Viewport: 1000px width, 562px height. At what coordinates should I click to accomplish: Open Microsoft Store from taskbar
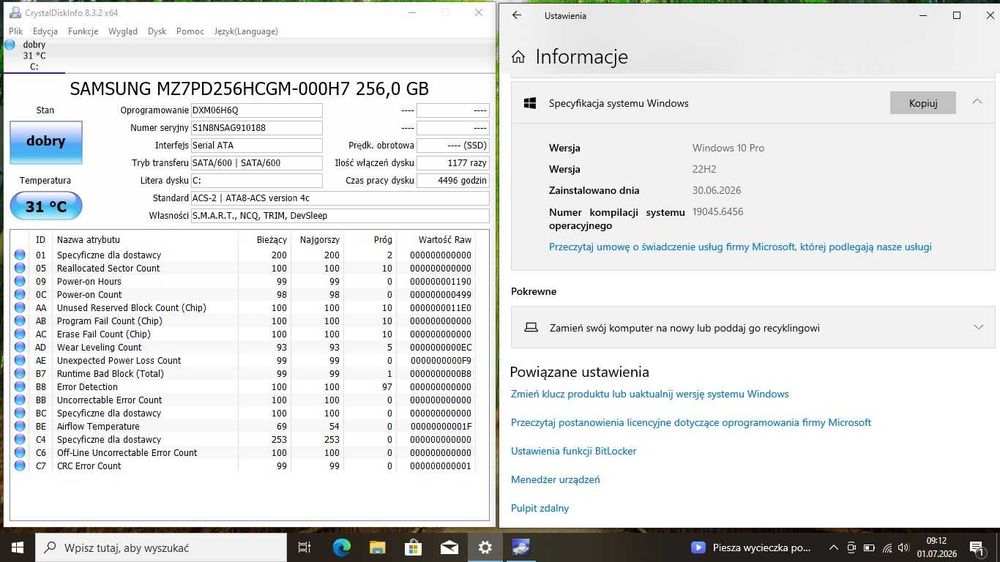click(x=413, y=547)
